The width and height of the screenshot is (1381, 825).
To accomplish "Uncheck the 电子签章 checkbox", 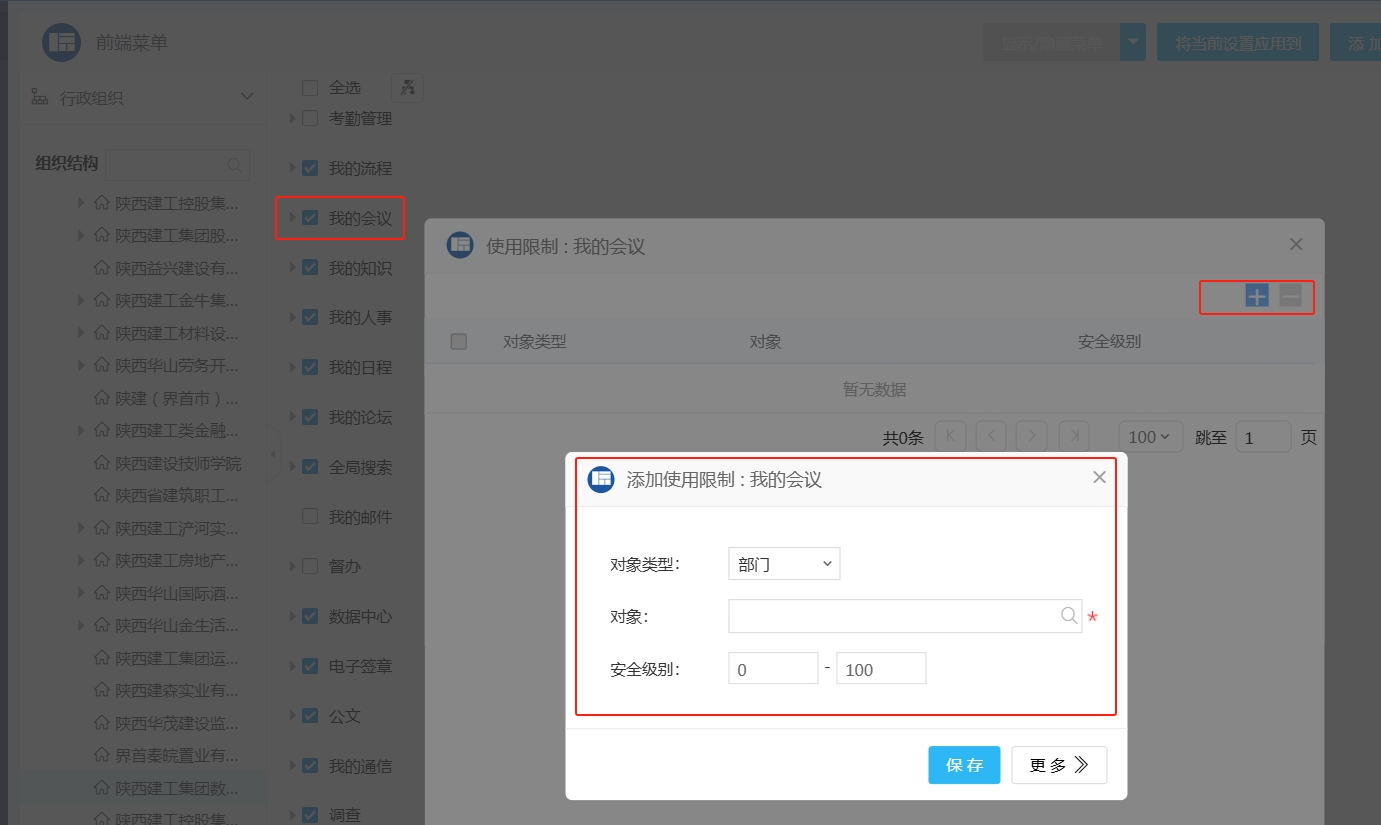I will (310, 666).
